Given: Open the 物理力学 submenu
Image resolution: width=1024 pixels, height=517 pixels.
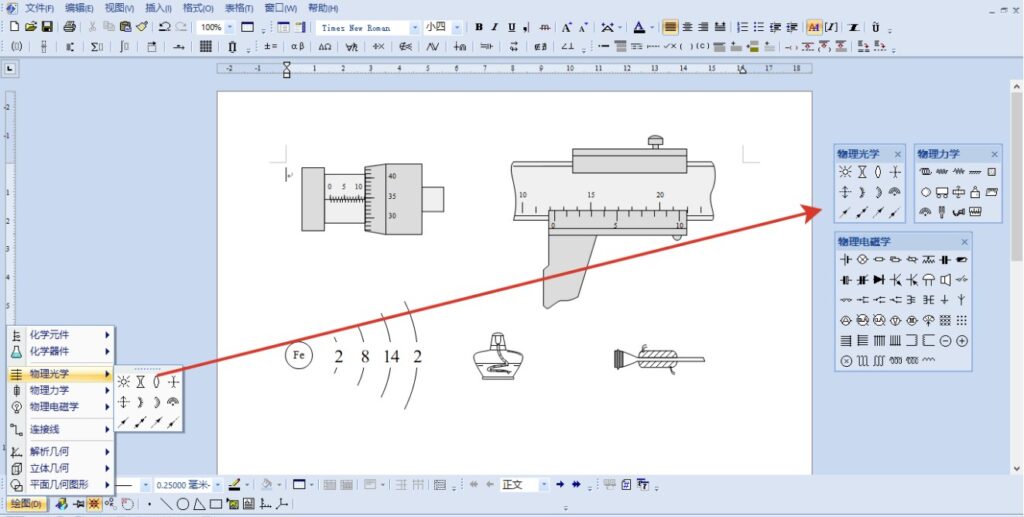Looking at the screenshot, I should tap(60, 390).
